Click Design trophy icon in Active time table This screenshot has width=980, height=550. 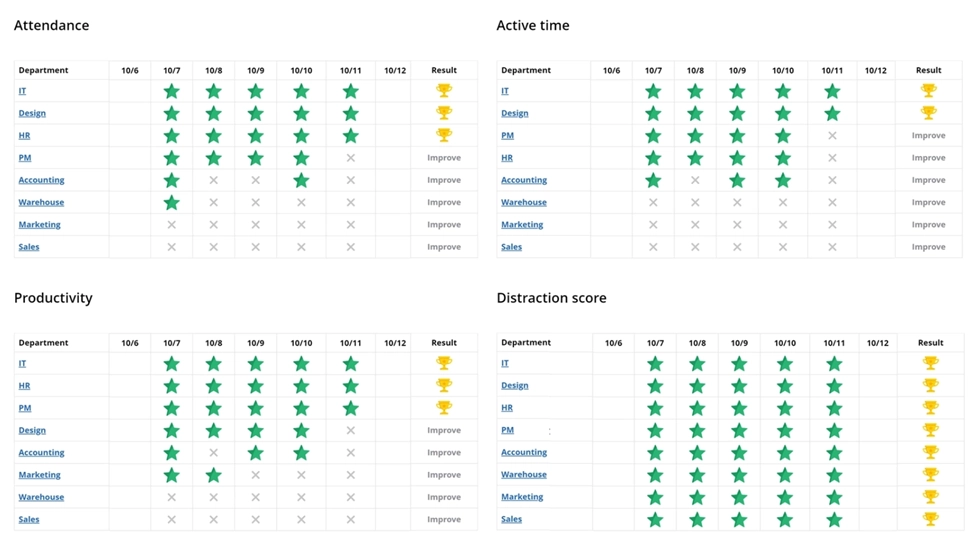pyautogui.click(x=928, y=113)
